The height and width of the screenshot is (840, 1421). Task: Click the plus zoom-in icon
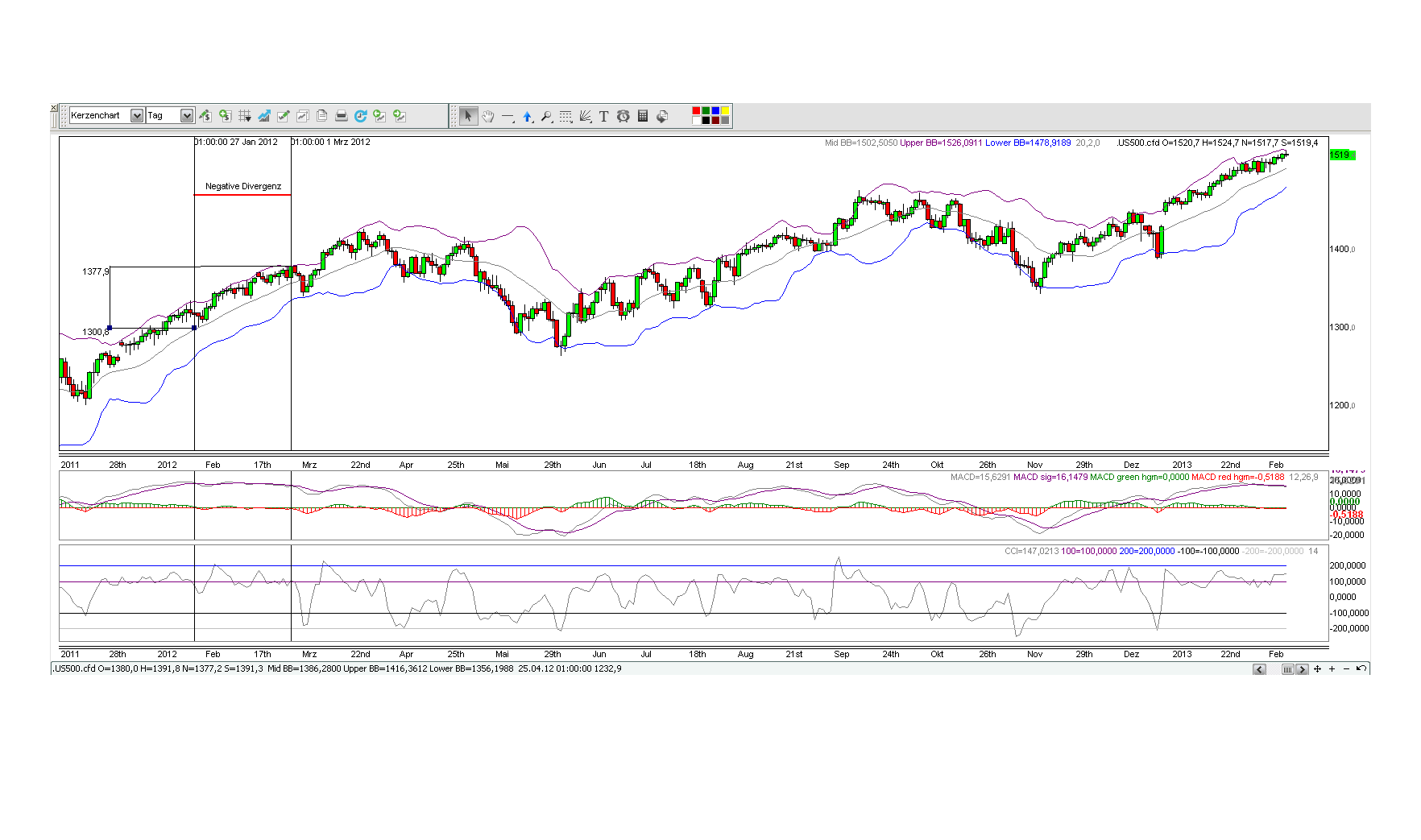point(1332,669)
